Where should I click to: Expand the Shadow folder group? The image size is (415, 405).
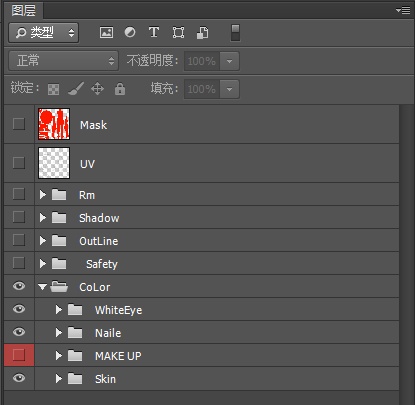(x=42, y=218)
